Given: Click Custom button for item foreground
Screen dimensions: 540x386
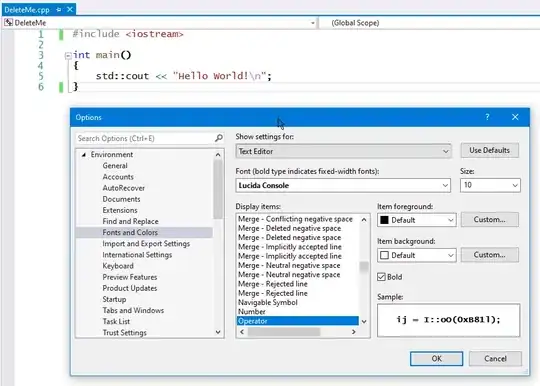Looking at the screenshot, I should pyautogui.click(x=489, y=220).
